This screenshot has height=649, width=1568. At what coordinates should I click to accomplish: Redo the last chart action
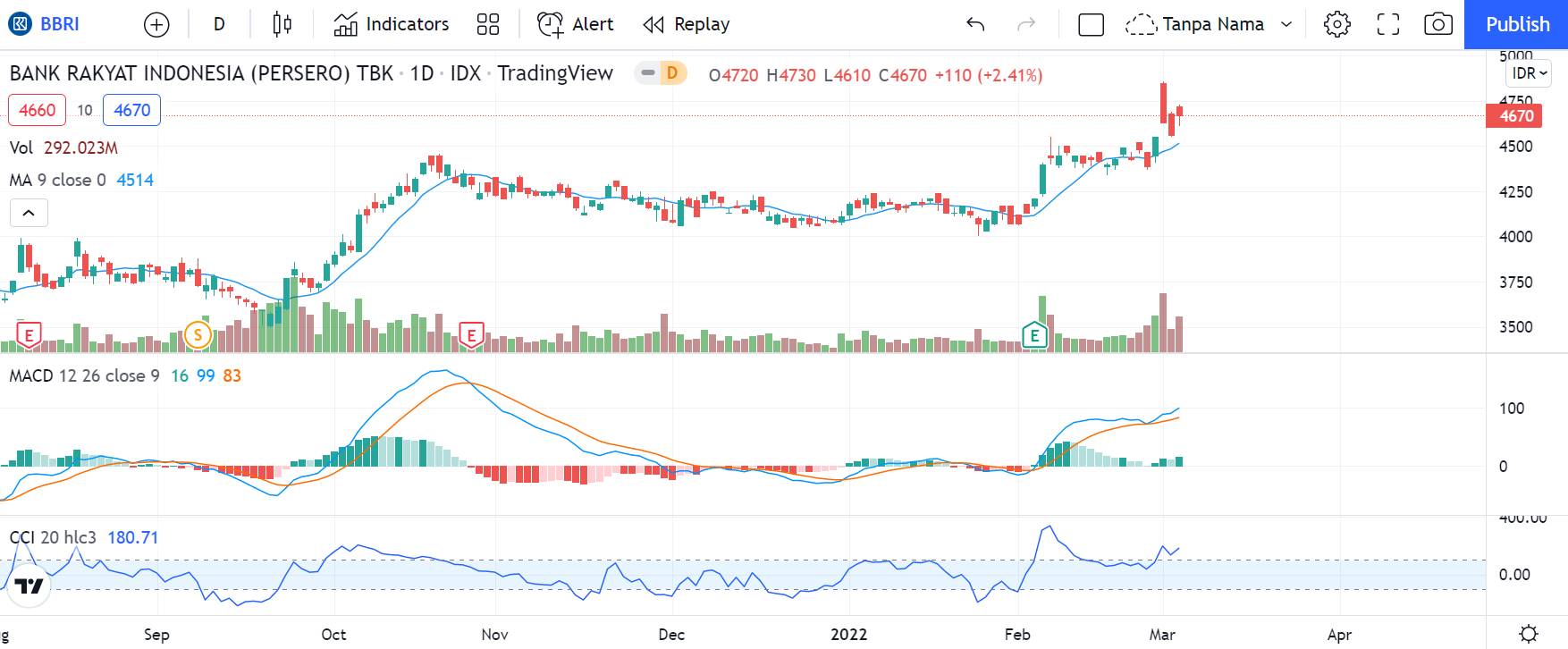[1026, 24]
